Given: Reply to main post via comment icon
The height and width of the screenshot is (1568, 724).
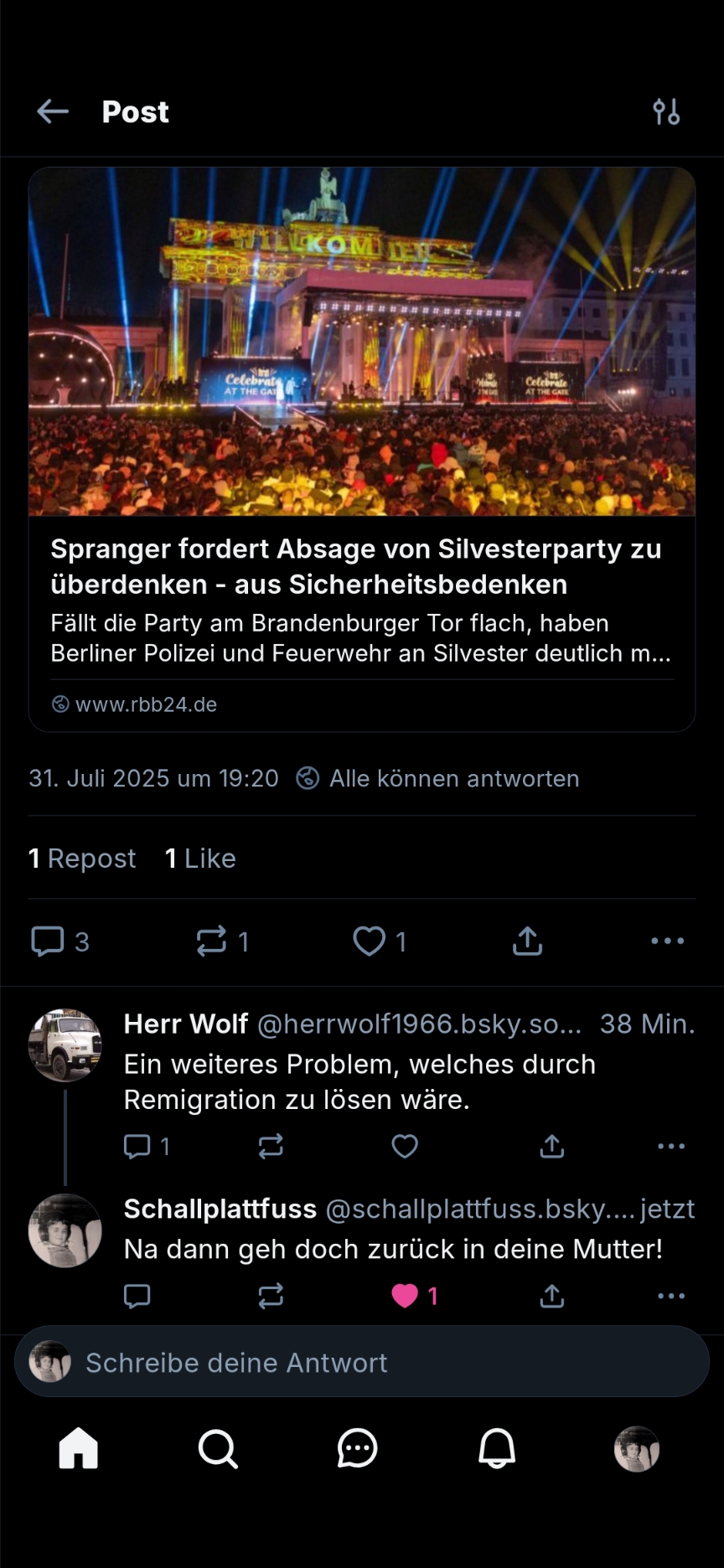Looking at the screenshot, I should pos(48,941).
